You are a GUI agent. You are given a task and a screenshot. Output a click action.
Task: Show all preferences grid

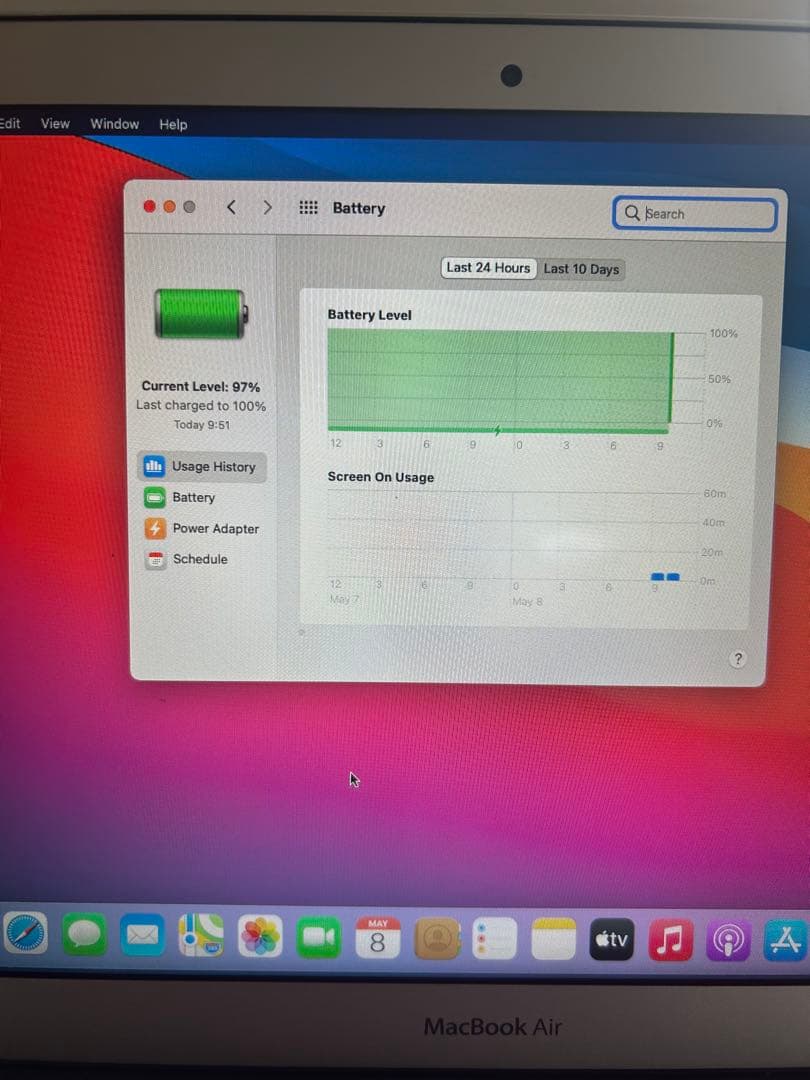point(308,207)
